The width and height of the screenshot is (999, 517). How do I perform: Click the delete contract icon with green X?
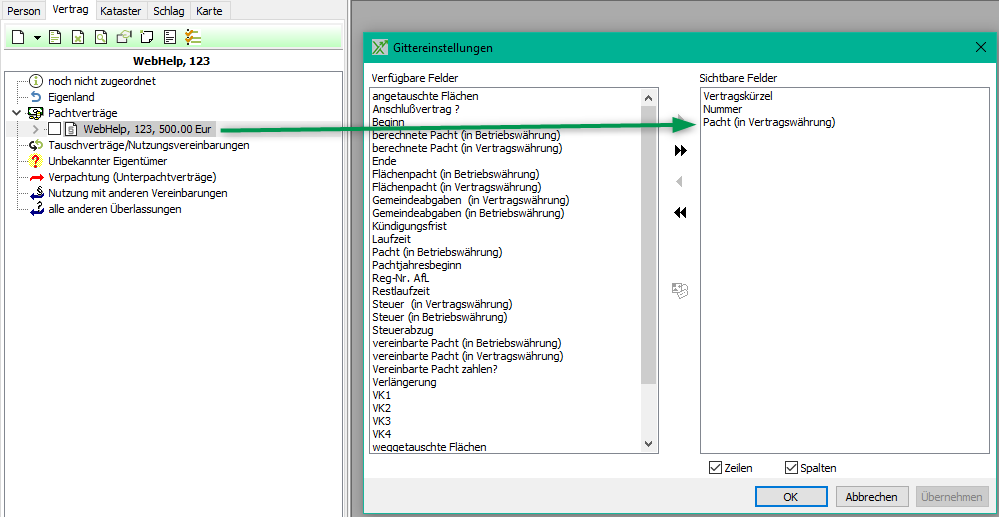pyautogui.click(x=78, y=38)
